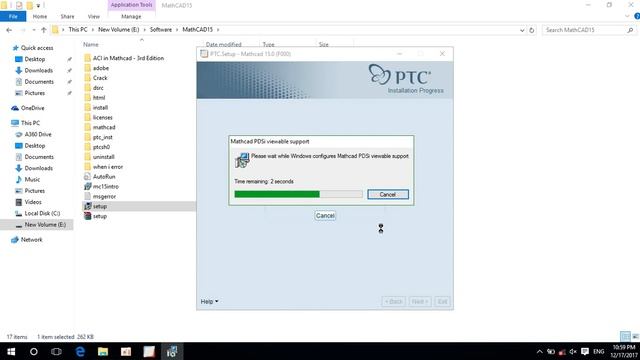Go up one folder level arrow
The image size is (640, 360).
(44, 30)
